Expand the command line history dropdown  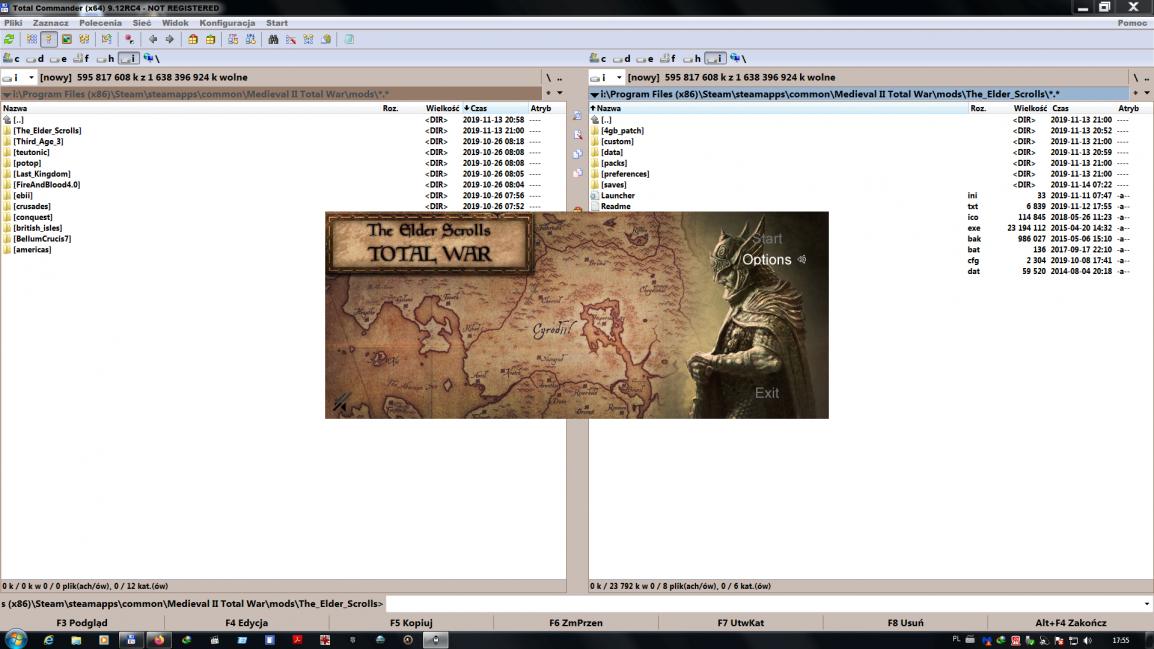tap(1146, 604)
